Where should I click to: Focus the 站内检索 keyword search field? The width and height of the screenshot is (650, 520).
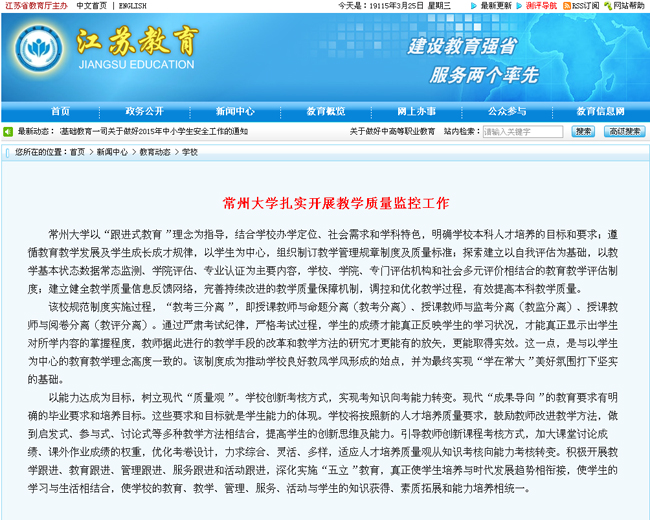522,131
